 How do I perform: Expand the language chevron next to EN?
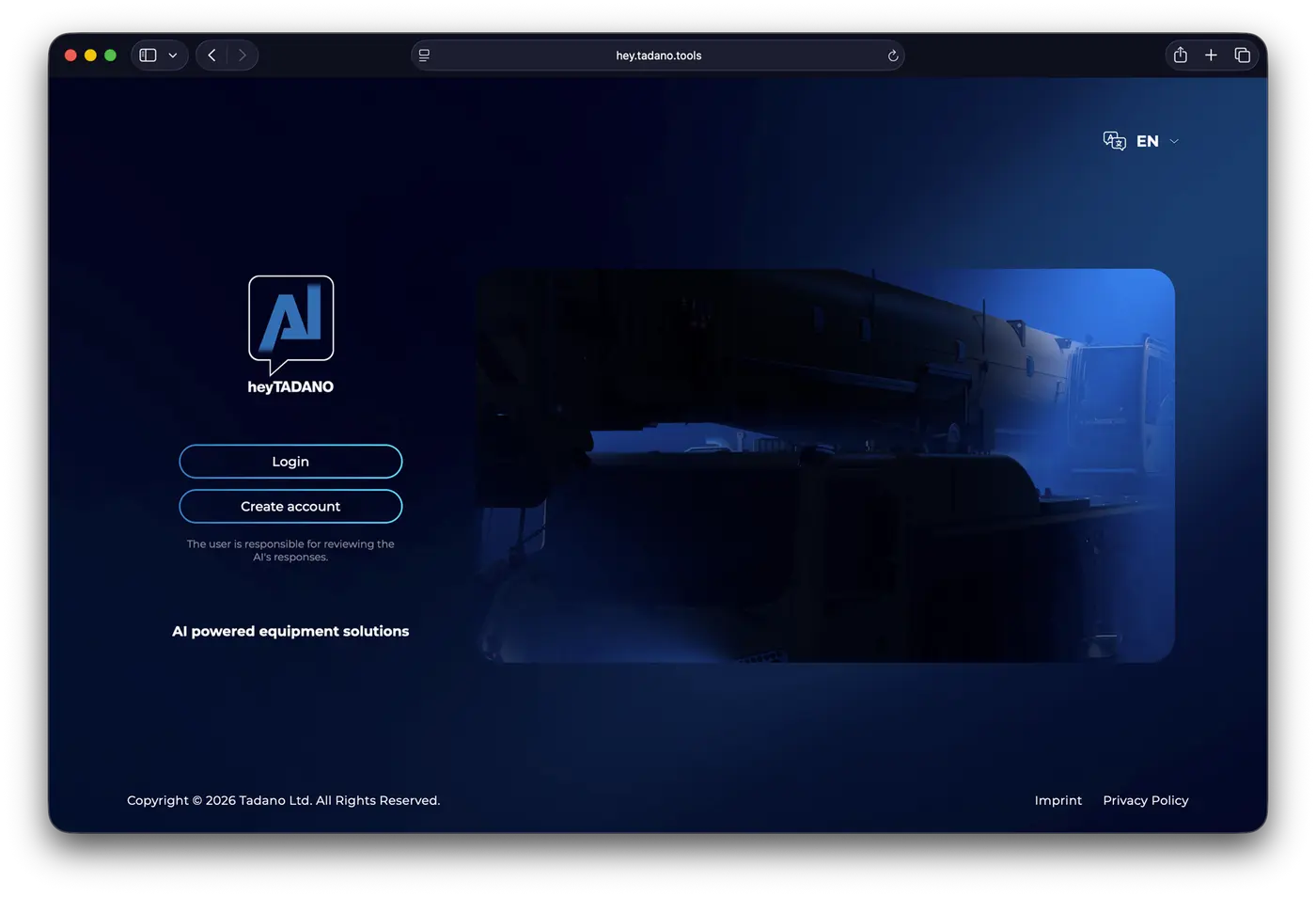point(1174,141)
